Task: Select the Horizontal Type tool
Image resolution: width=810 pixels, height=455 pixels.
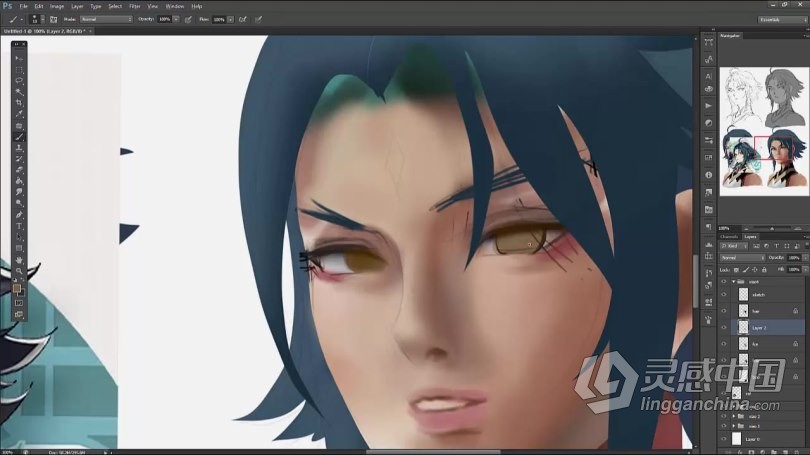Action: (x=19, y=226)
